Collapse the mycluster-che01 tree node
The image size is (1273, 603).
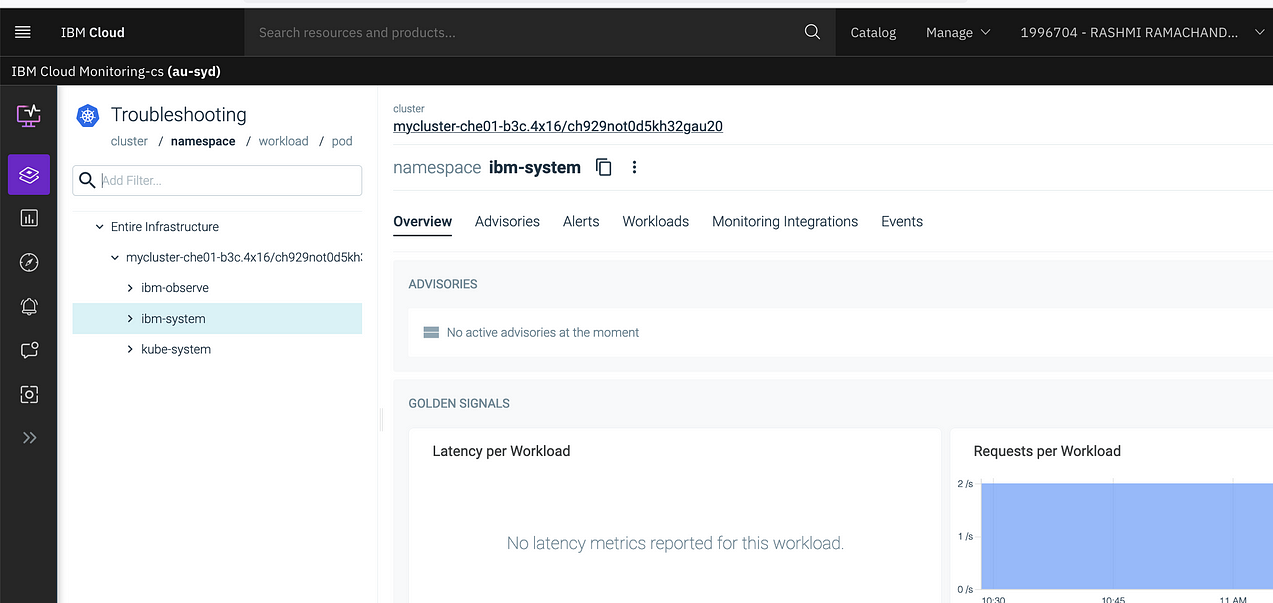point(114,258)
